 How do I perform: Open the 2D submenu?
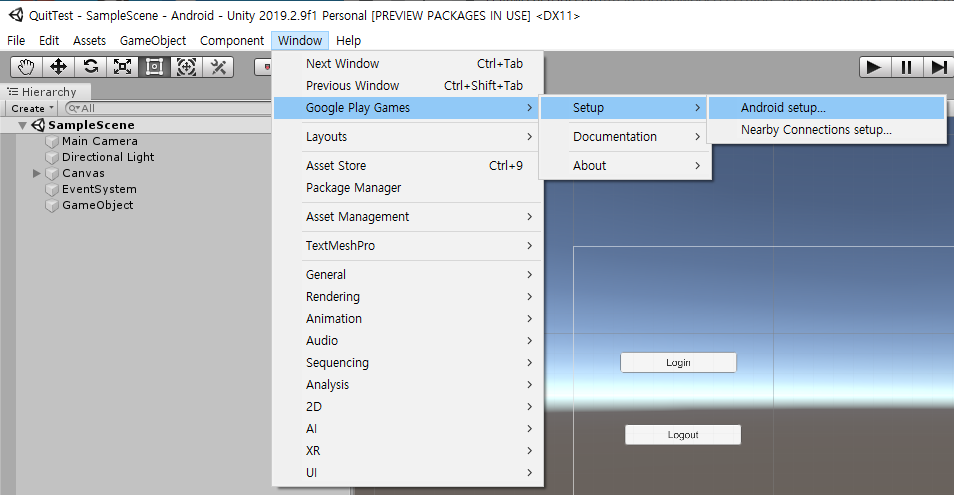tap(408, 407)
